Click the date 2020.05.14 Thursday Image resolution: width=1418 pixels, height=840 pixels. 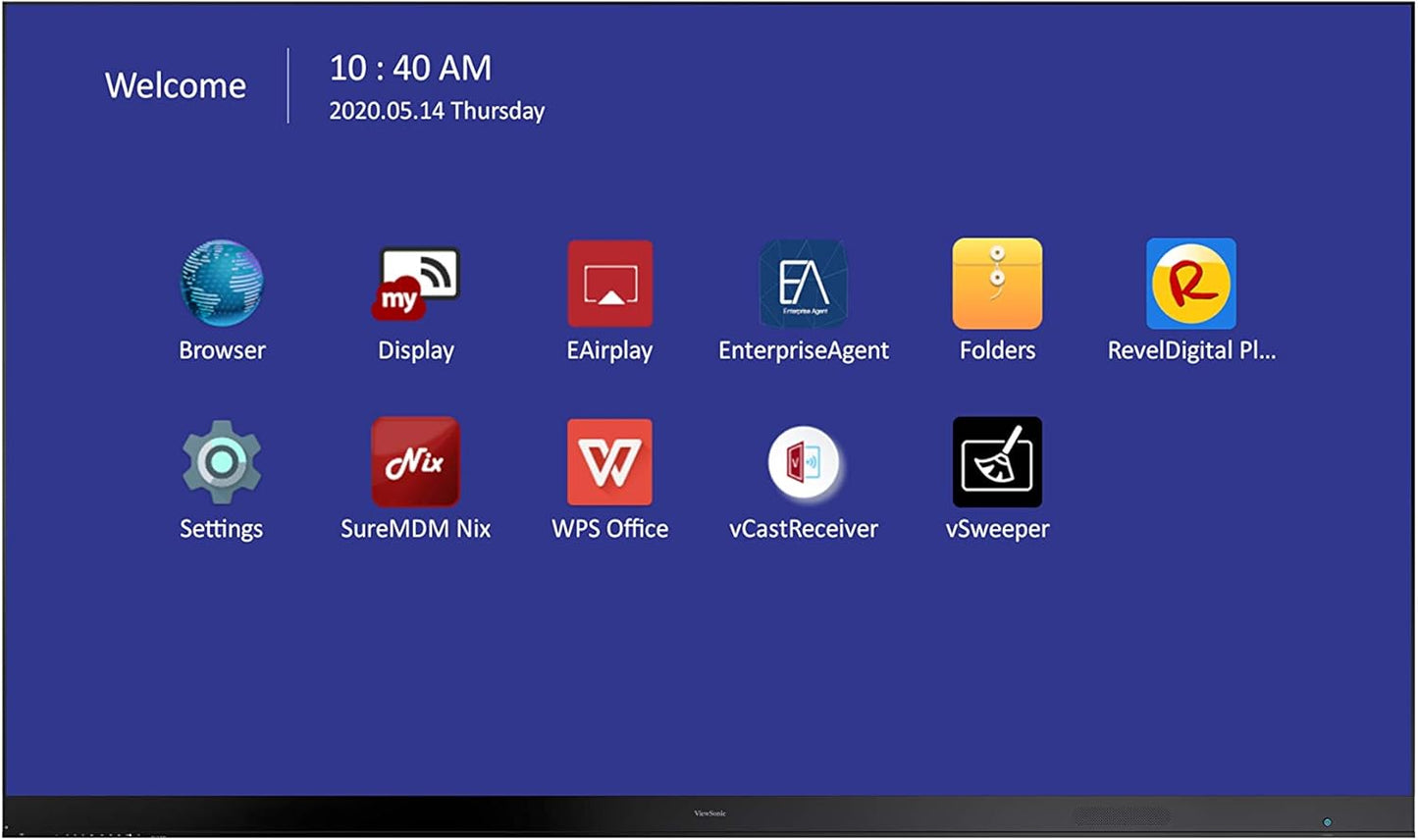(437, 111)
